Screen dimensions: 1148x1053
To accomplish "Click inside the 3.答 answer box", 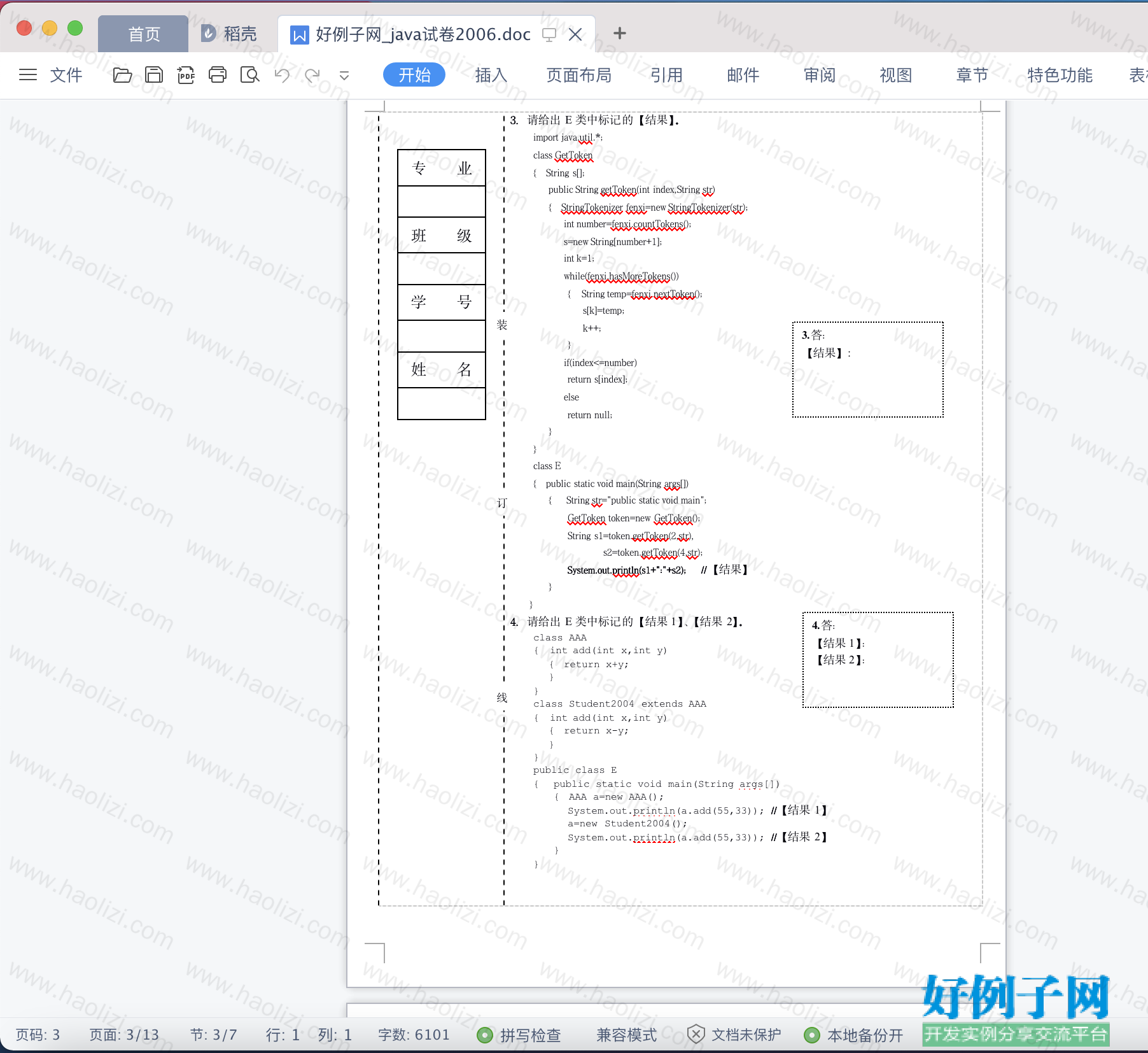I will pyautogui.click(x=868, y=370).
